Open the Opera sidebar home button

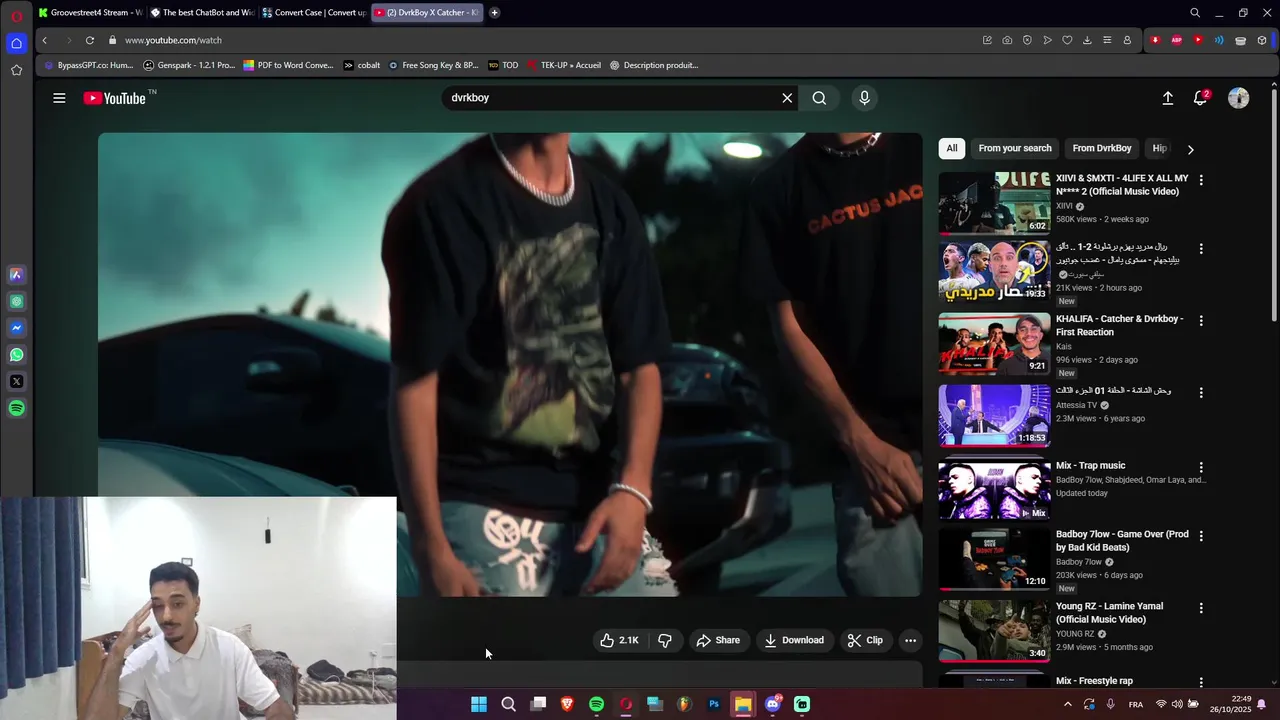pos(16,43)
